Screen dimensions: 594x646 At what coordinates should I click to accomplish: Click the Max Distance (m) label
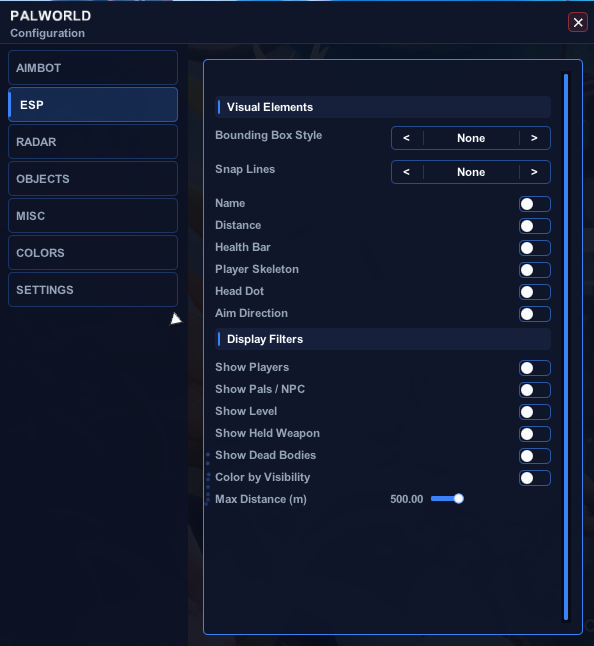coord(261,499)
